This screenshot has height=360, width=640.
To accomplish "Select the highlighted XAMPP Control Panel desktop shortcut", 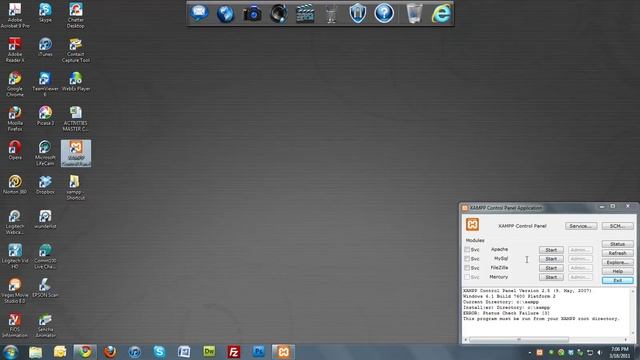I will pyautogui.click(x=76, y=153).
